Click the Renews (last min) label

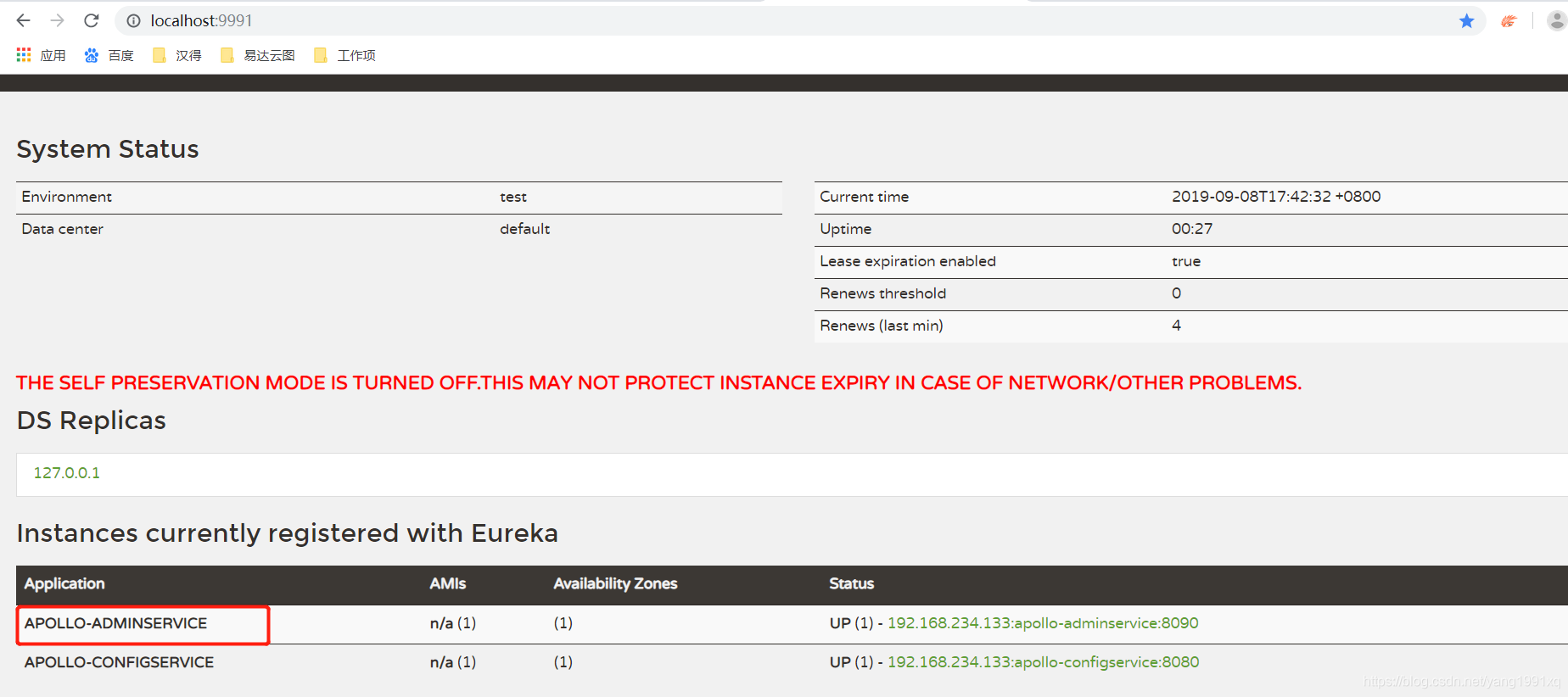[881, 326]
